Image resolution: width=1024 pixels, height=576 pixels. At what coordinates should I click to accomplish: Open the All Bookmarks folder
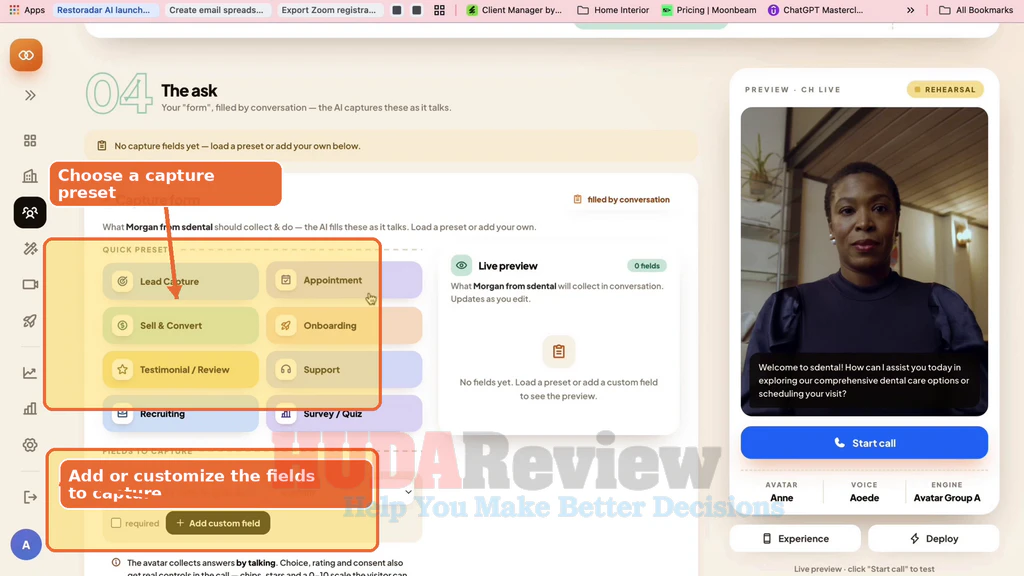click(x=976, y=10)
